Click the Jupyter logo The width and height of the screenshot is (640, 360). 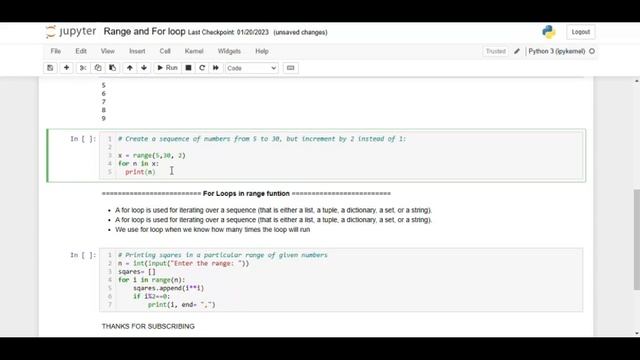(x=71, y=31)
